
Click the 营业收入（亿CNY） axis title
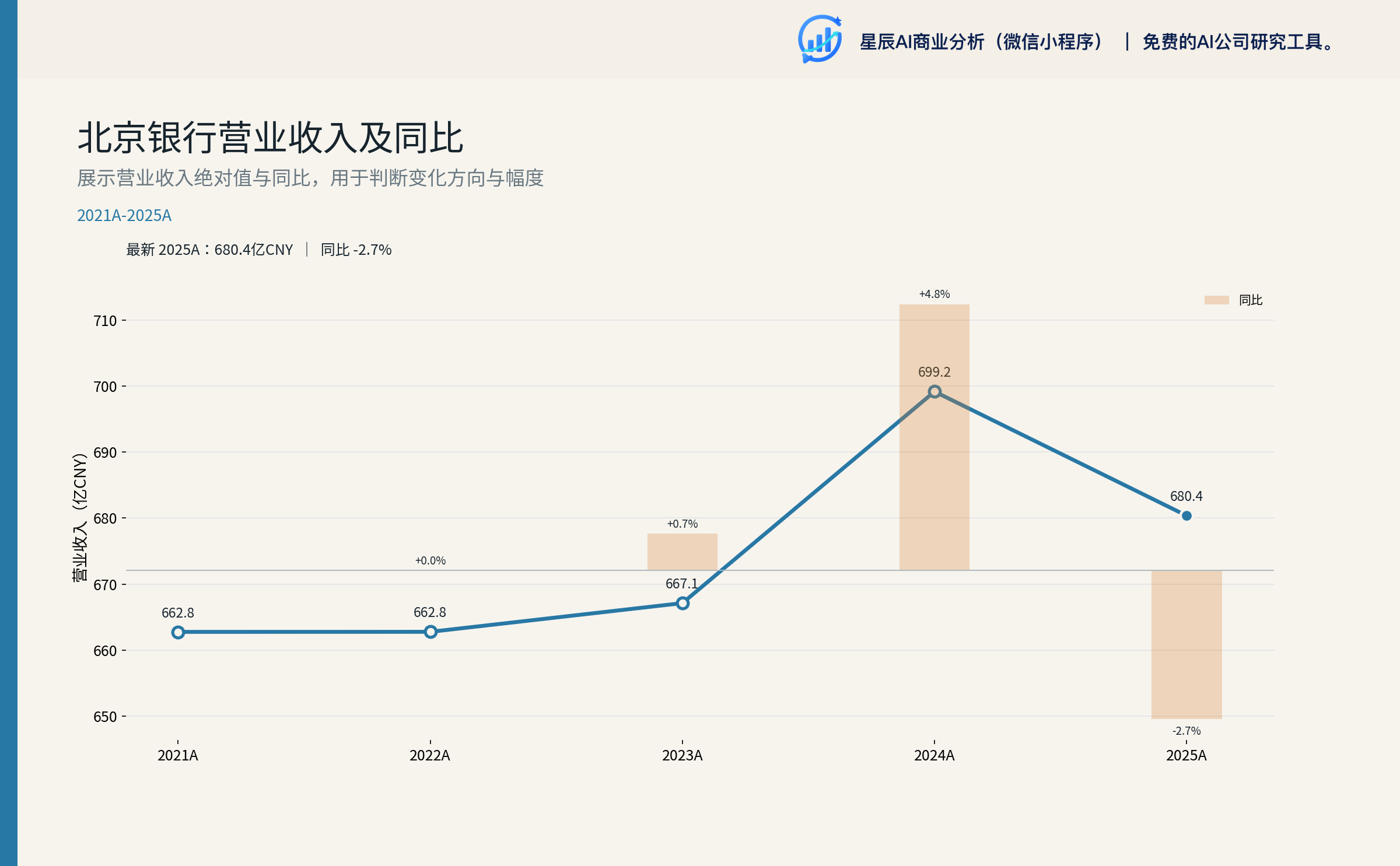pyautogui.click(x=79, y=517)
